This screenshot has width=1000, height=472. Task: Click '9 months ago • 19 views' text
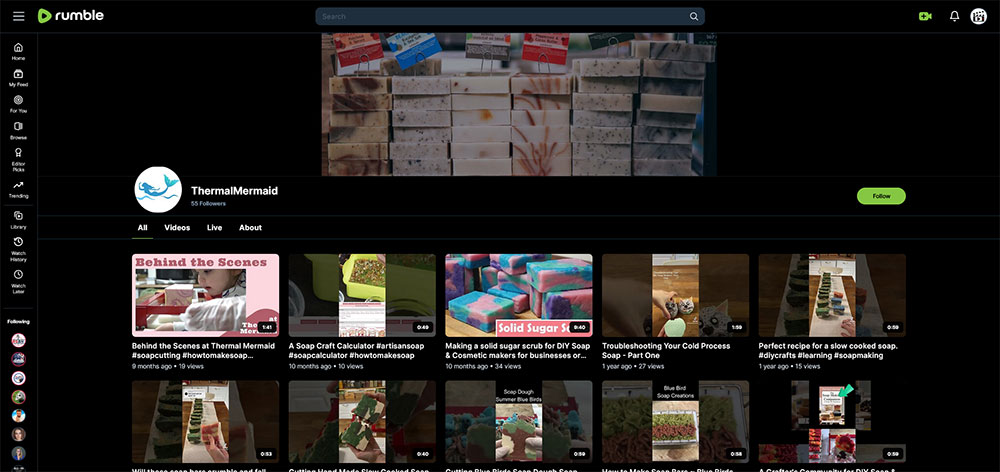[x=168, y=367]
